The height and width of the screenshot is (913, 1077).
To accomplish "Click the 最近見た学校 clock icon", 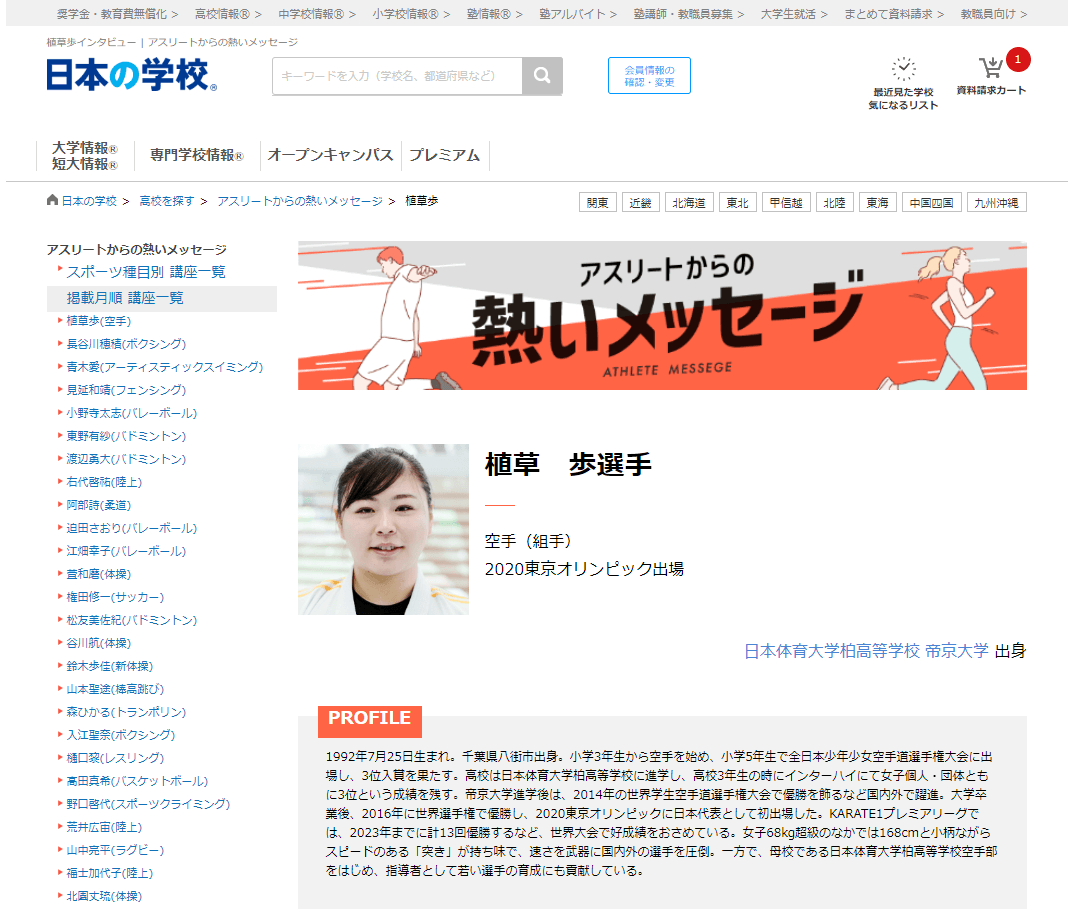I will (x=904, y=68).
